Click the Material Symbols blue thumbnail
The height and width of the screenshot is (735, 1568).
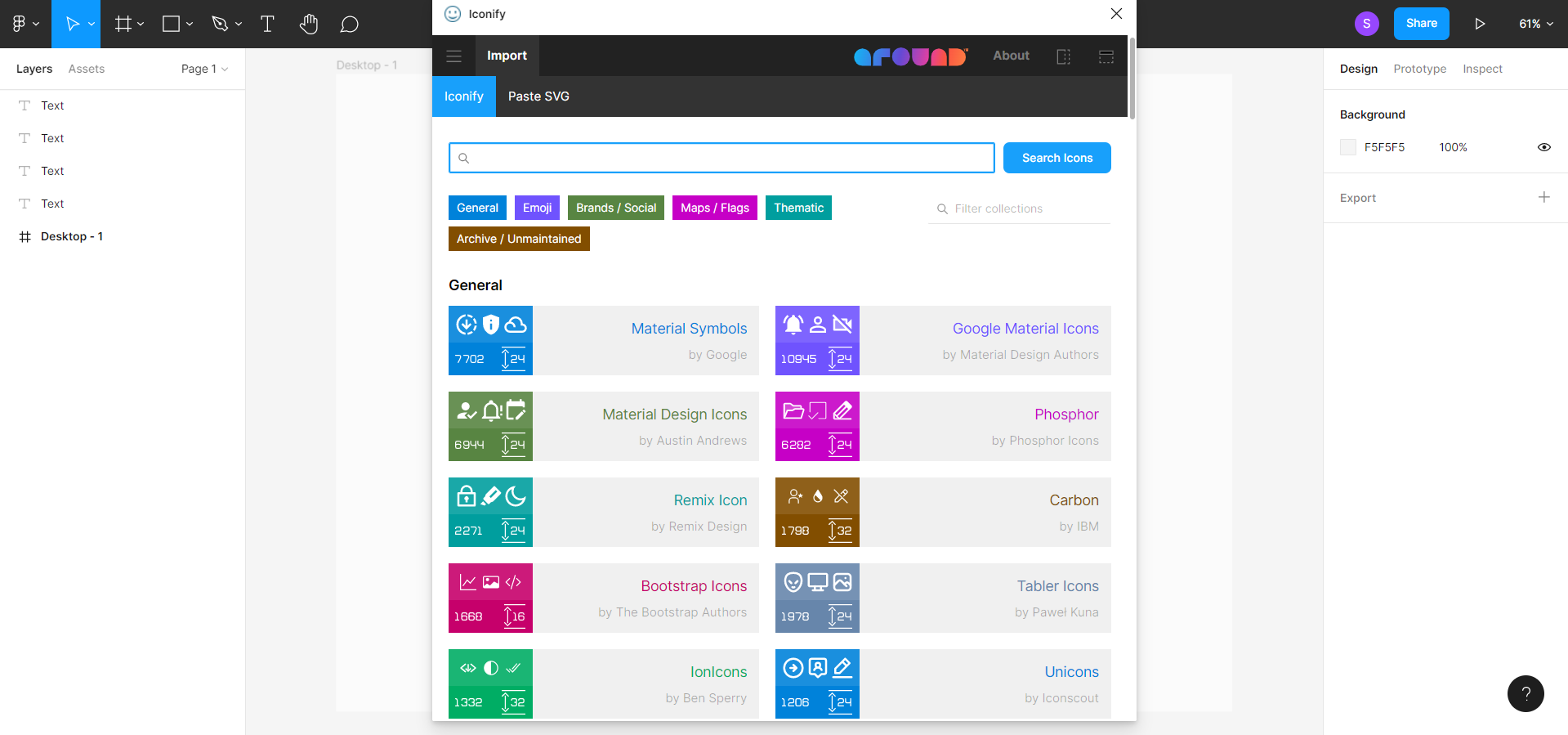point(490,340)
